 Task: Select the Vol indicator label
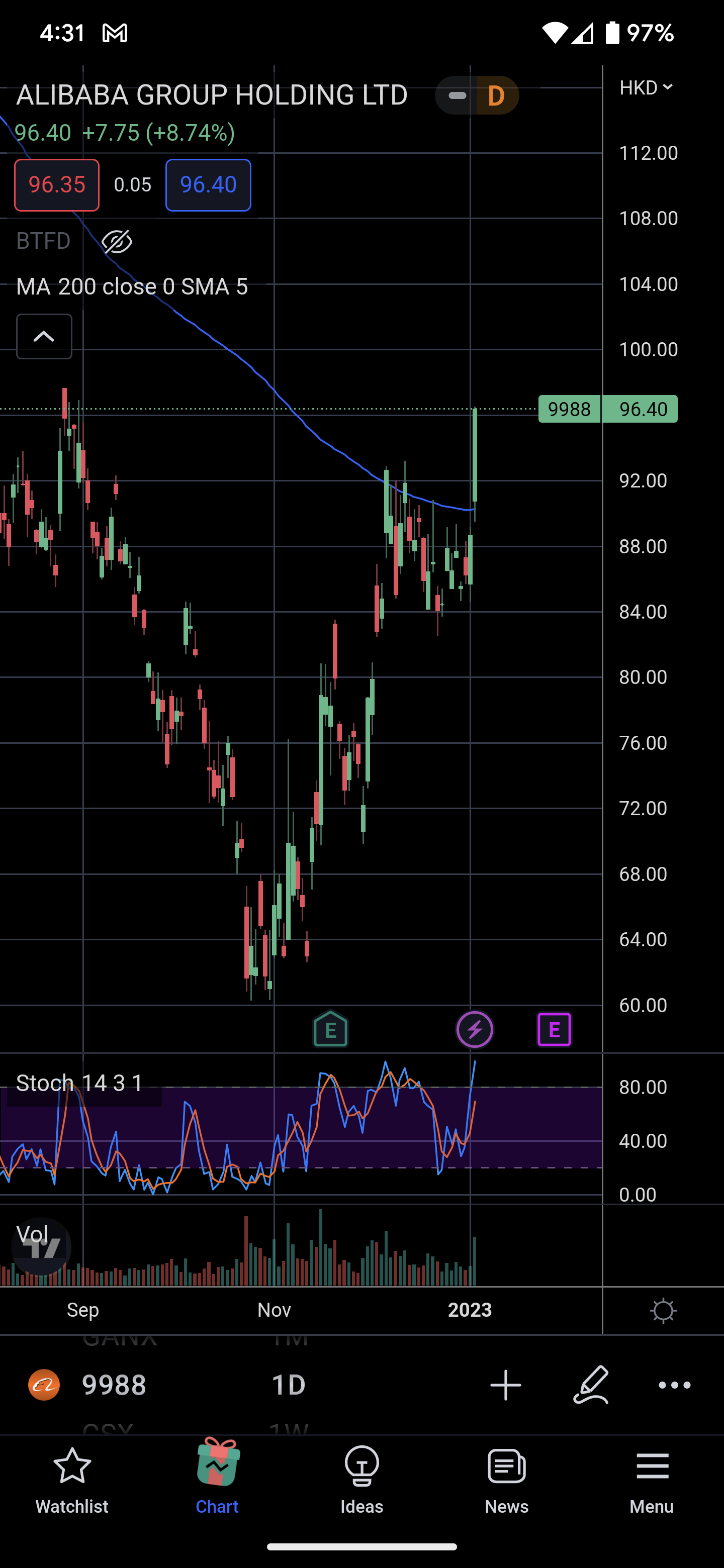click(x=32, y=1234)
